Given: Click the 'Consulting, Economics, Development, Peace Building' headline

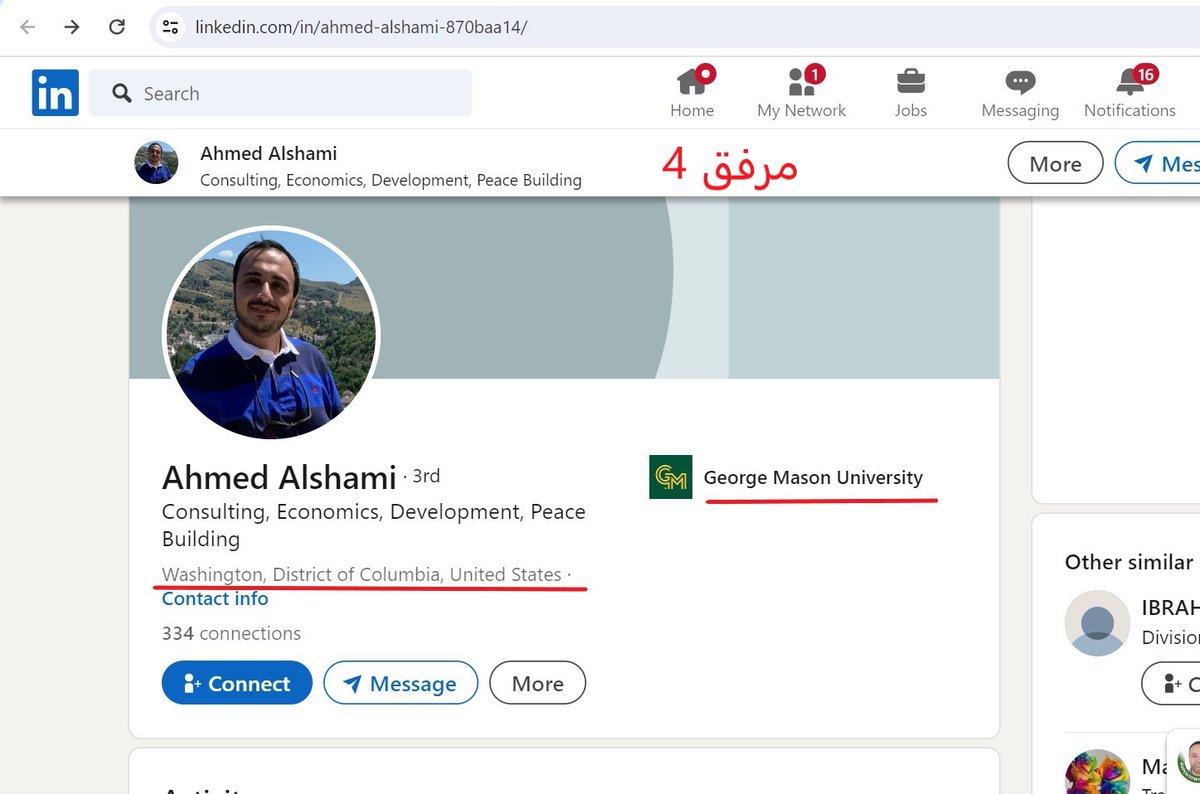Looking at the screenshot, I should (x=374, y=525).
